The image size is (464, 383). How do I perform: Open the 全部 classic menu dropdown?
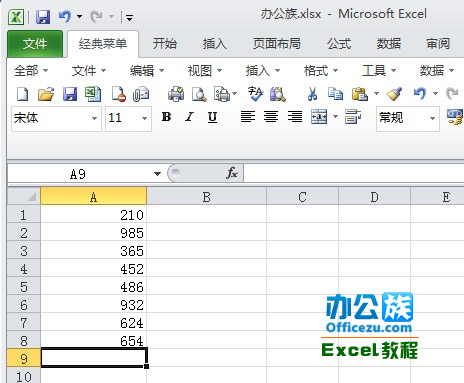(31, 71)
